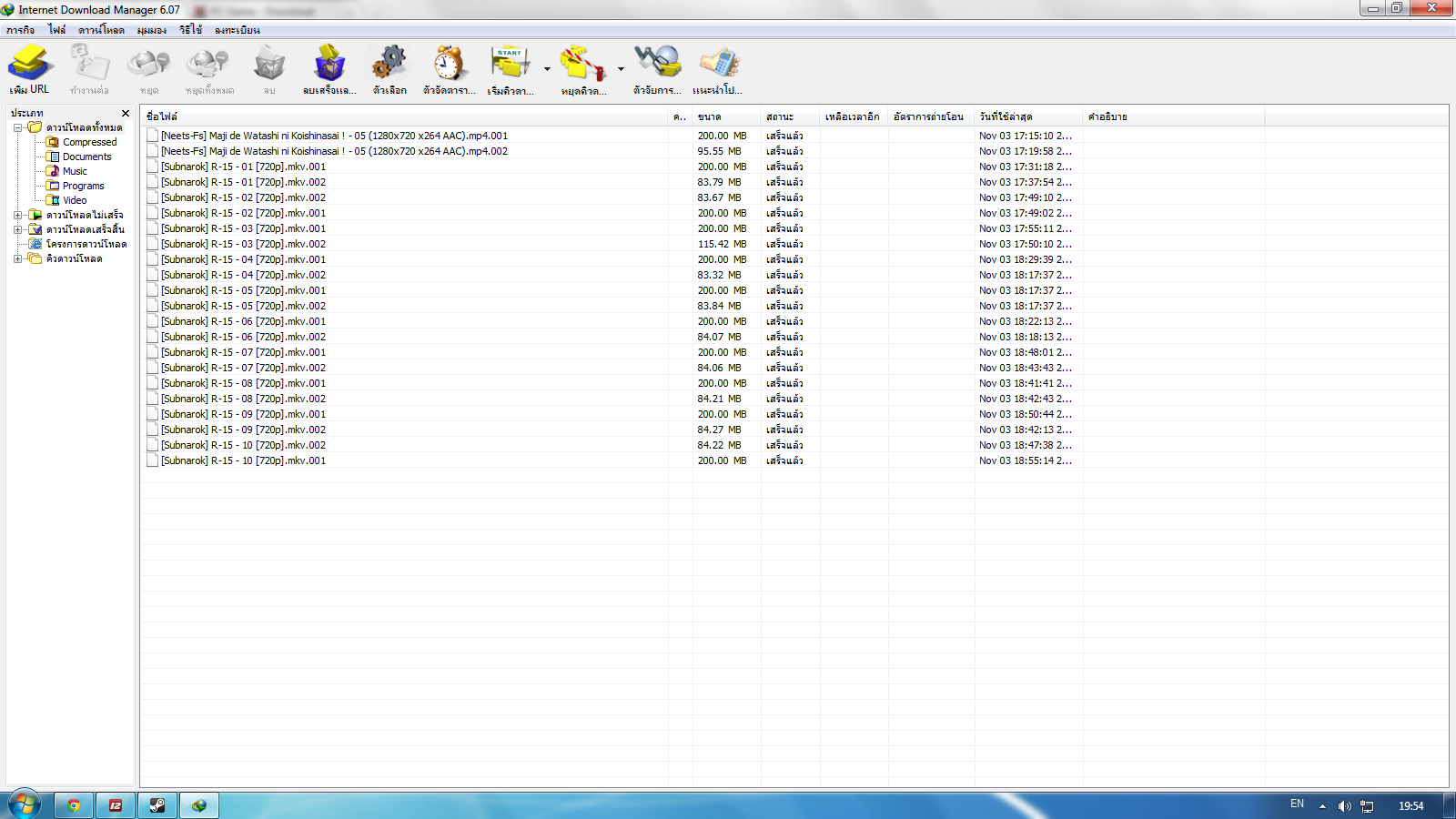This screenshot has width=1456, height=819.
Task: Click the Internet Download Manager taskbar button
Action: (x=199, y=805)
